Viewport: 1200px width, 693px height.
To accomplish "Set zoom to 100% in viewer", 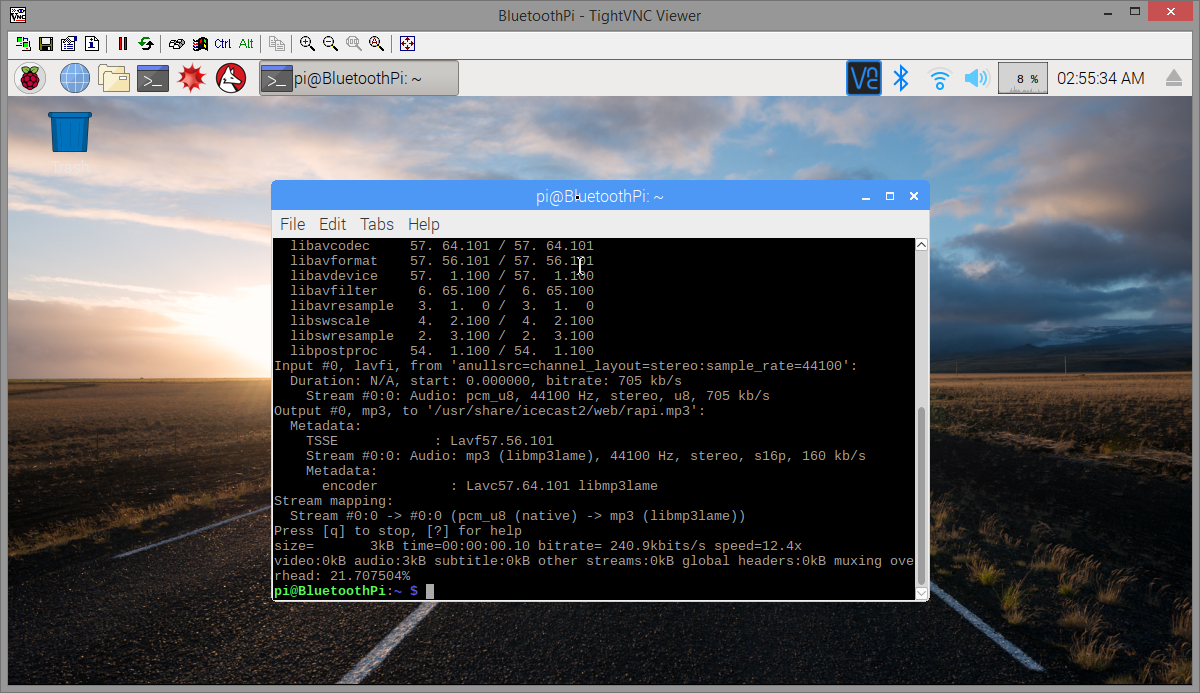I will click(353, 44).
